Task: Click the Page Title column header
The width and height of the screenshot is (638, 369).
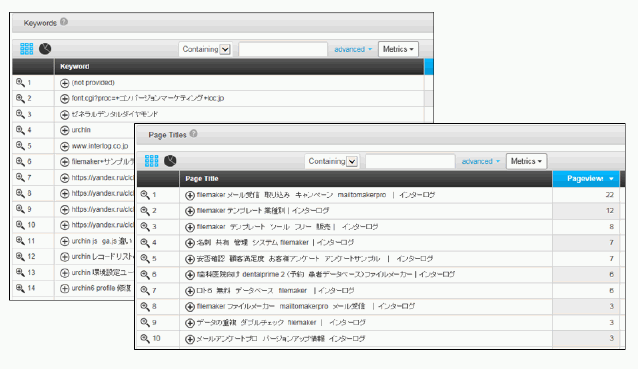Action: [365, 179]
